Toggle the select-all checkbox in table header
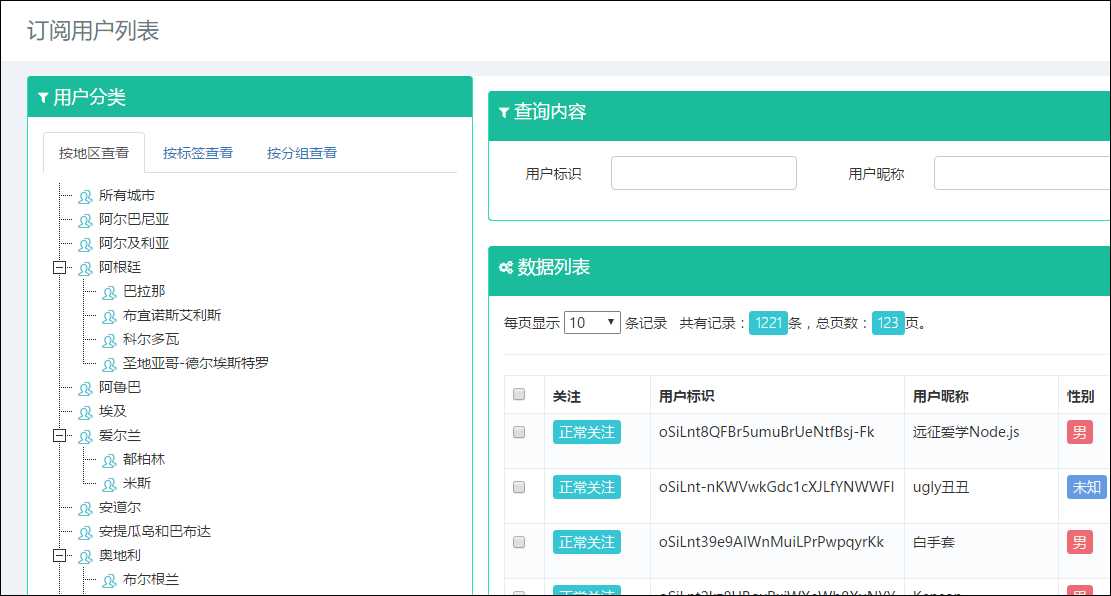The image size is (1111, 596). (x=519, y=394)
